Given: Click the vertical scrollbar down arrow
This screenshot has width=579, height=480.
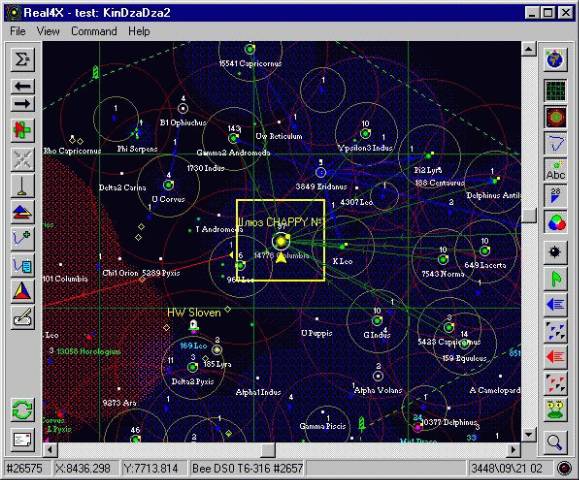Looking at the screenshot, I should (x=529, y=434).
